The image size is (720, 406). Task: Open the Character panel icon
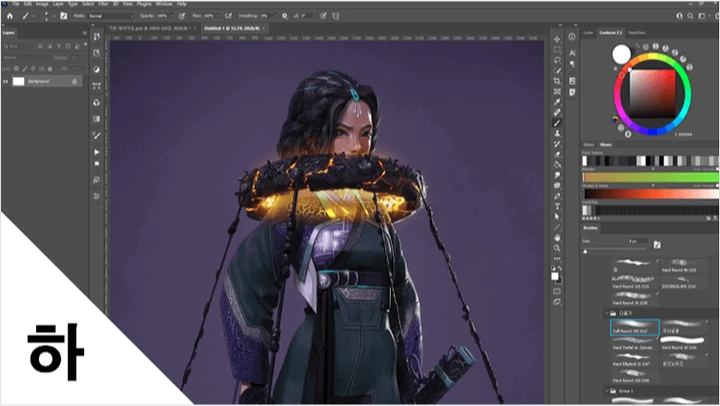pos(572,53)
